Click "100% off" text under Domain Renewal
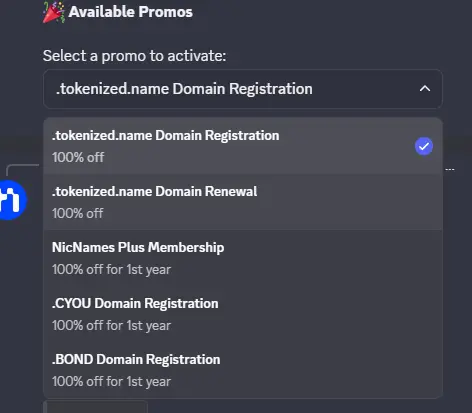 coord(78,213)
